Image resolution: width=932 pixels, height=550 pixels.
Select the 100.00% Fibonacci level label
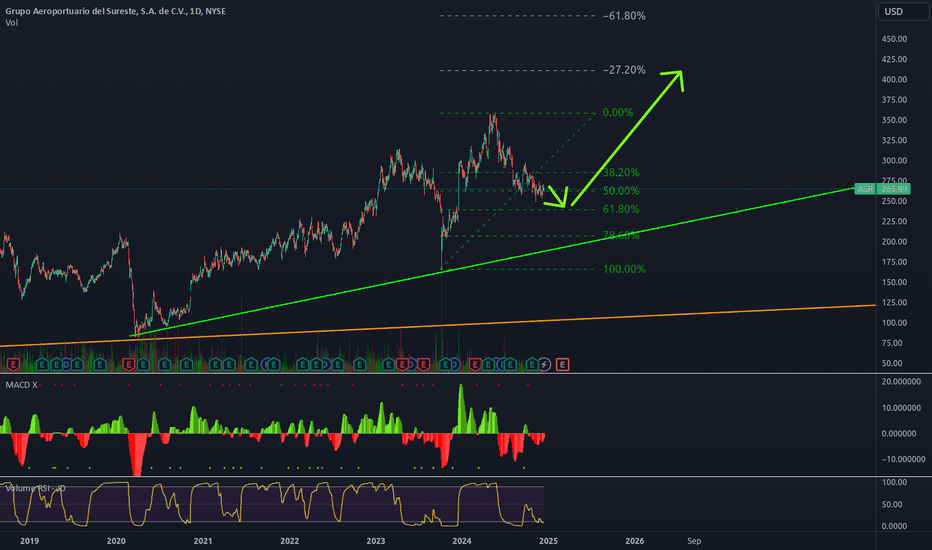[624, 269]
